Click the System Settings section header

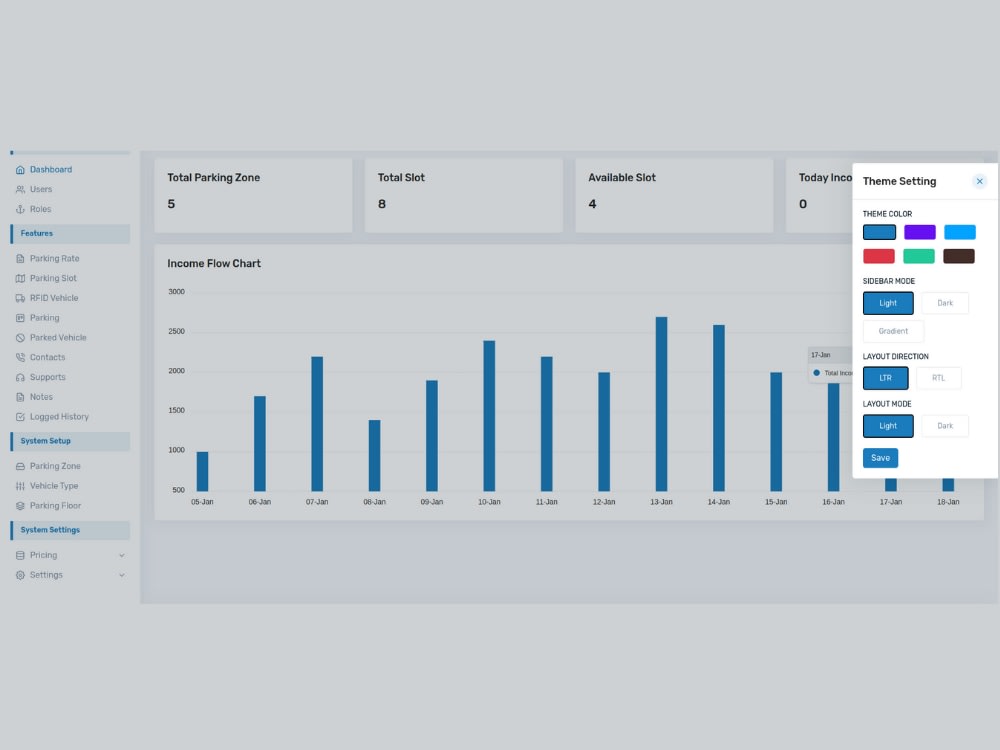[x=70, y=530]
